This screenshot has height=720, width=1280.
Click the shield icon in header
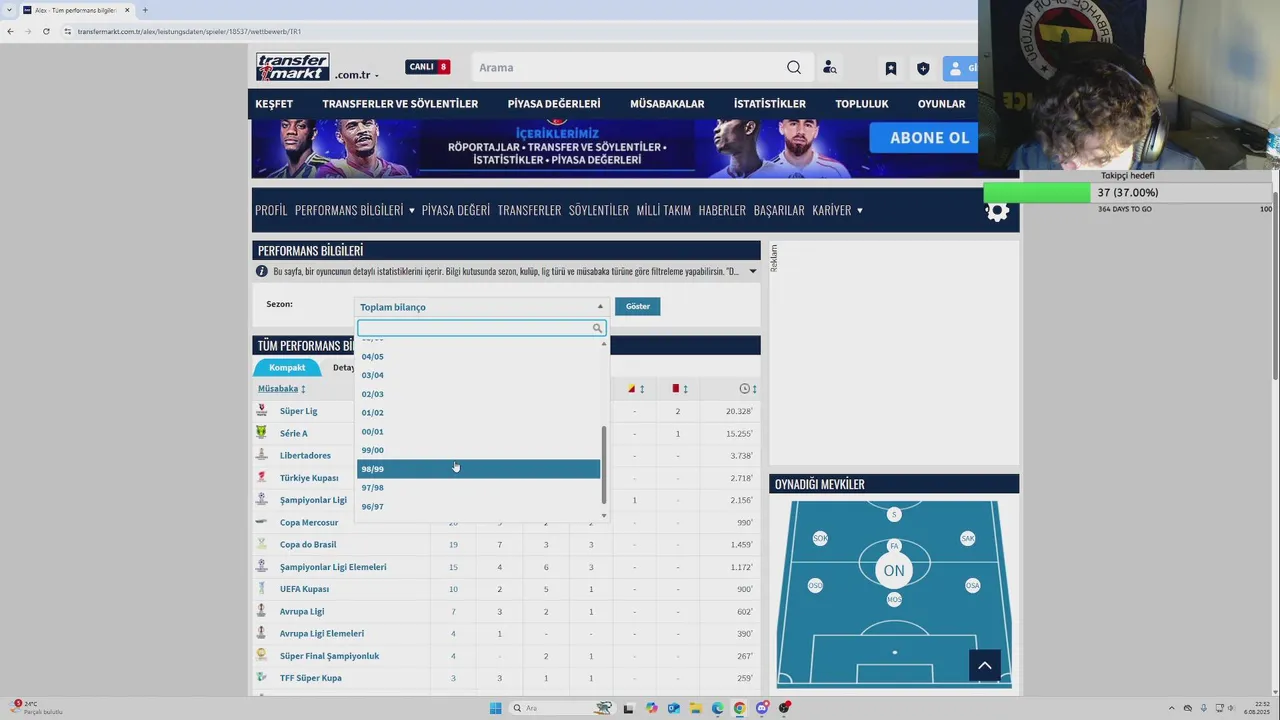click(923, 68)
